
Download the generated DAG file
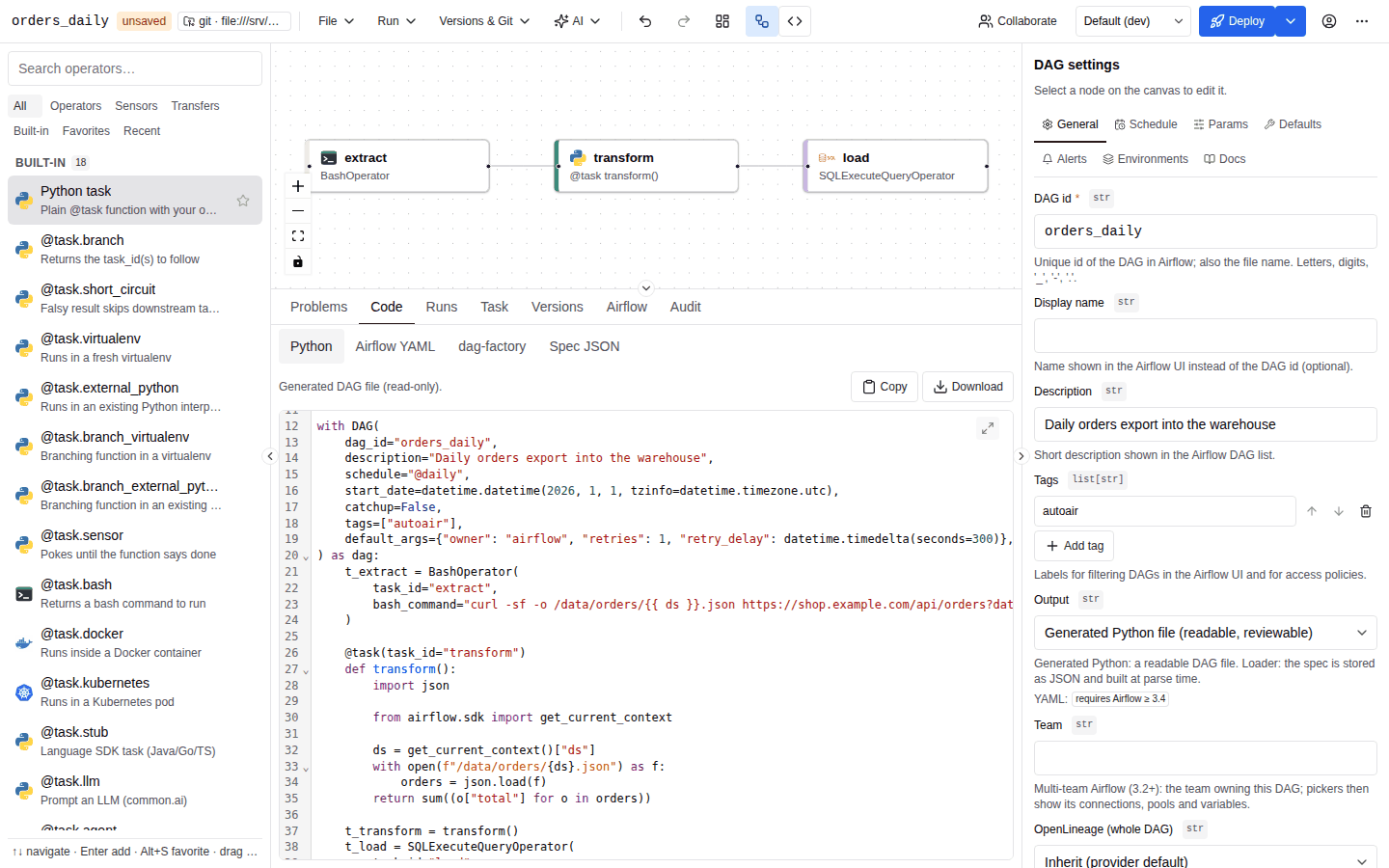point(967,387)
